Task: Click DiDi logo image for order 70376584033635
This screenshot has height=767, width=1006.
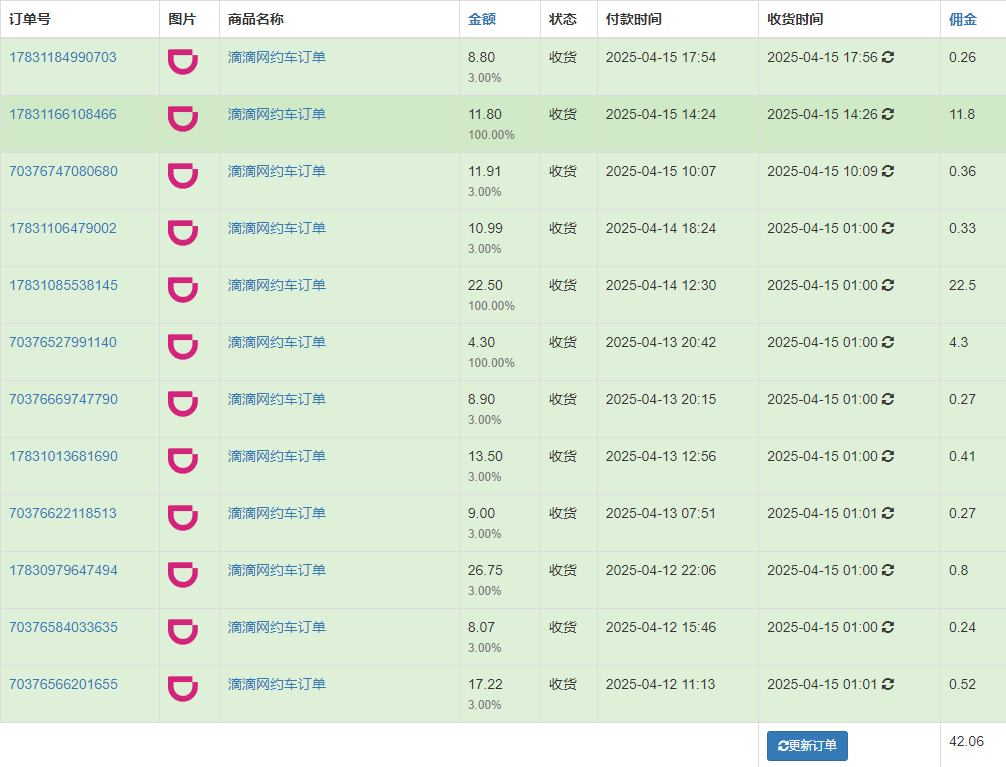Action: 183,632
